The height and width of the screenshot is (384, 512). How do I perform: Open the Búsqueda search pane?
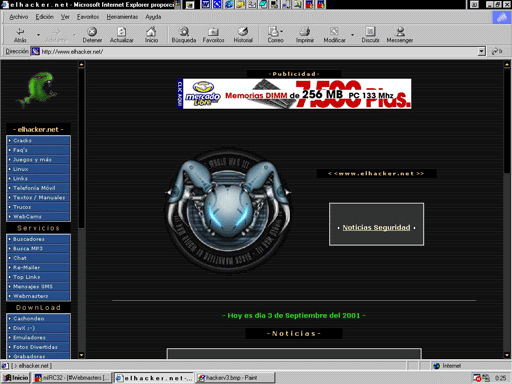(x=184, y=35)
